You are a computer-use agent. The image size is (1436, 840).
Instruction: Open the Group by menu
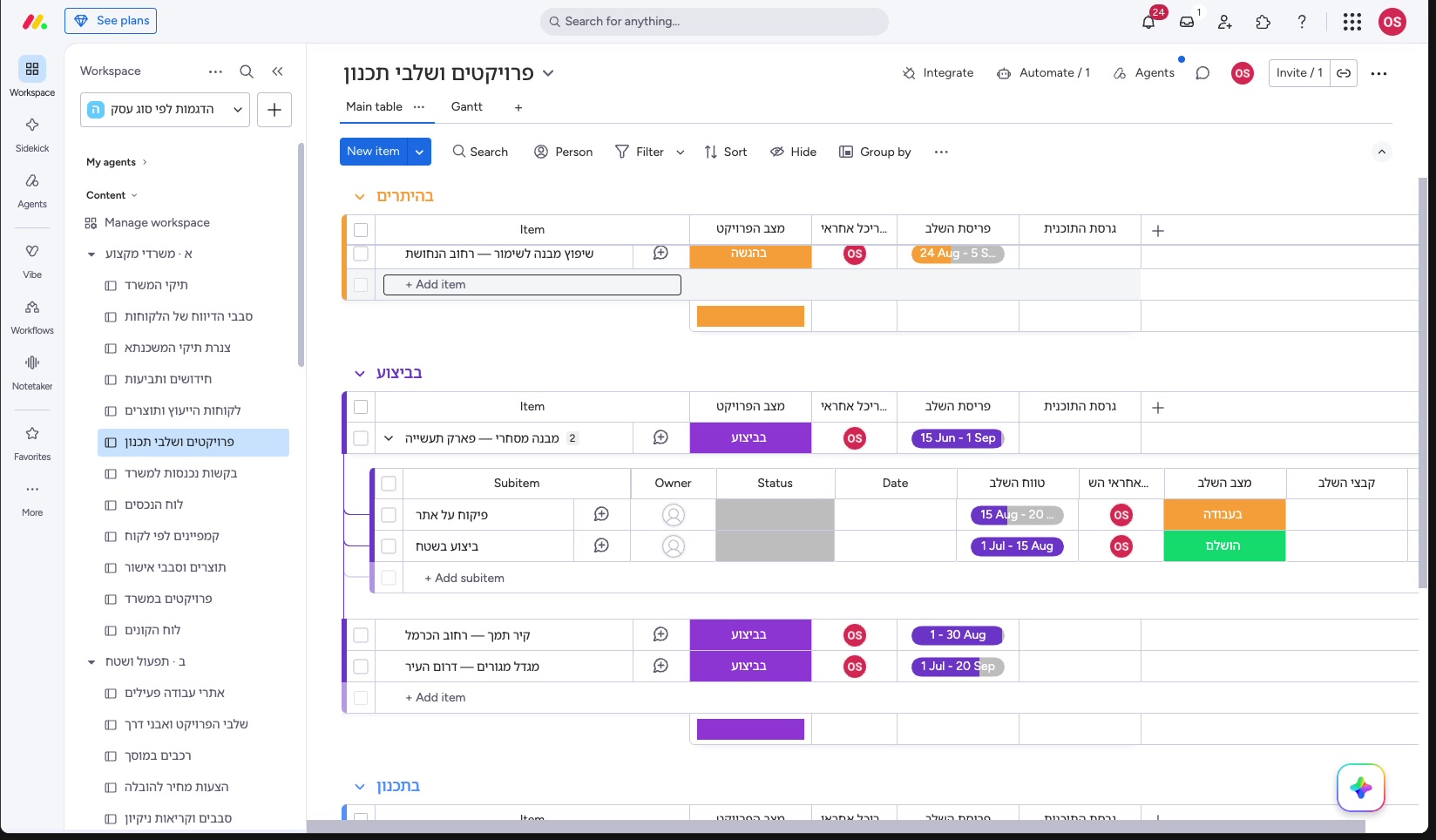875,152
